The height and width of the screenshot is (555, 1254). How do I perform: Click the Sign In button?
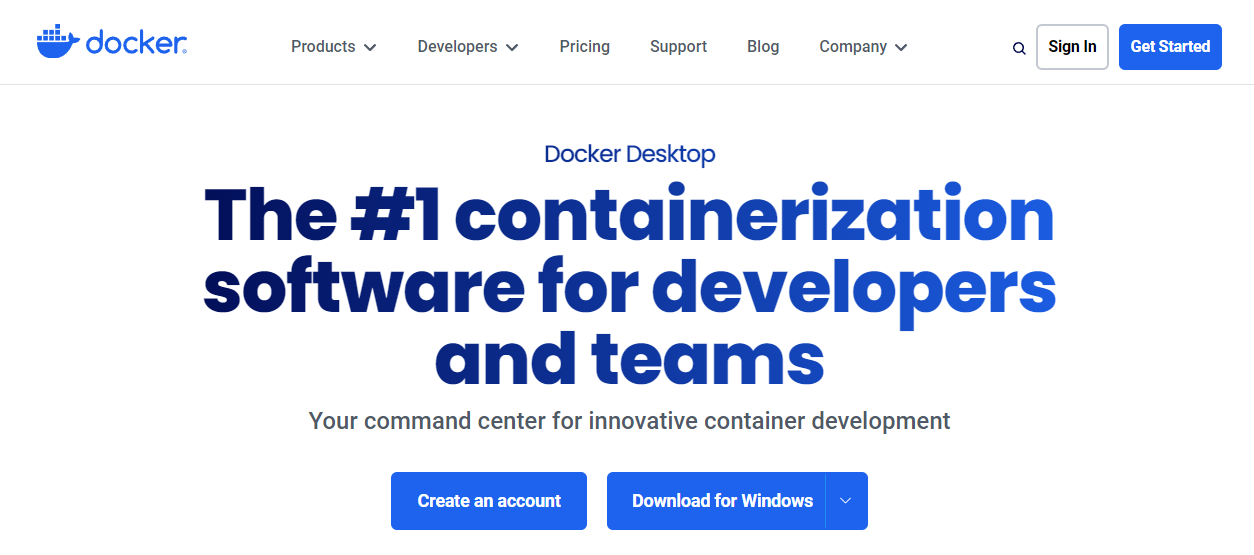coord(1072,47)
